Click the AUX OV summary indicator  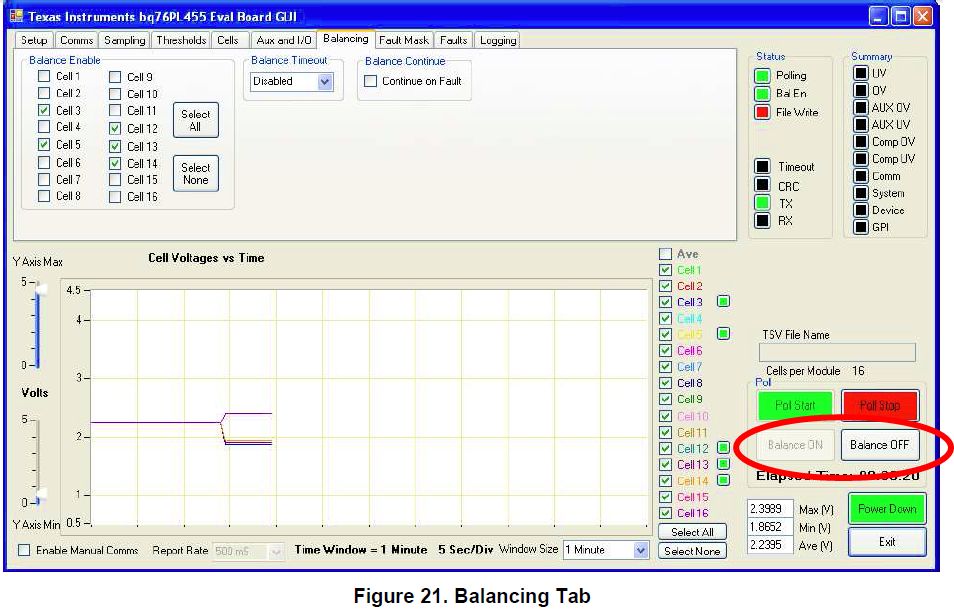860,107
